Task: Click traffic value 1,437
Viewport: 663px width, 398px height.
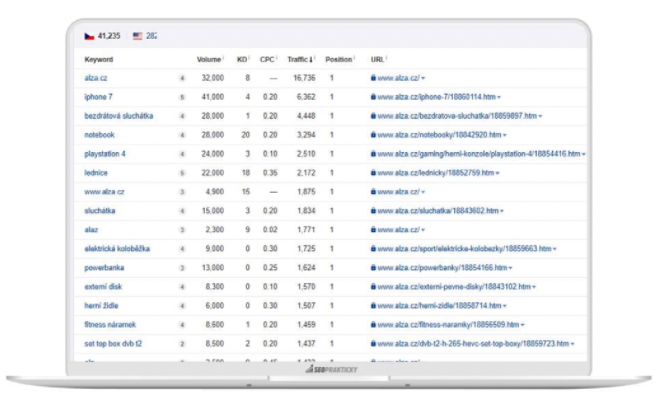Action: (306, 344)
